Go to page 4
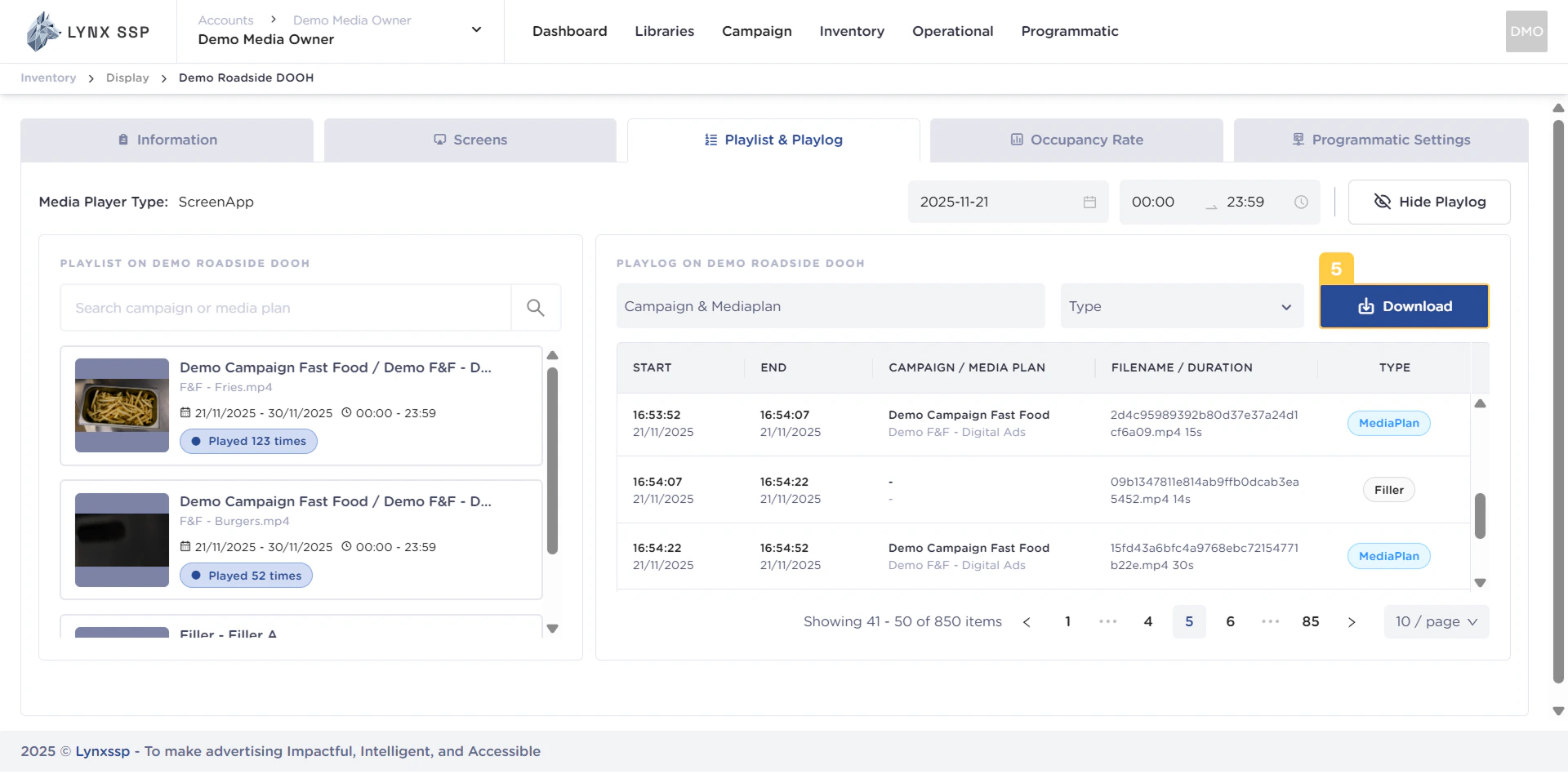This screenshot has width=1568, height=774. pos(1148,622)
